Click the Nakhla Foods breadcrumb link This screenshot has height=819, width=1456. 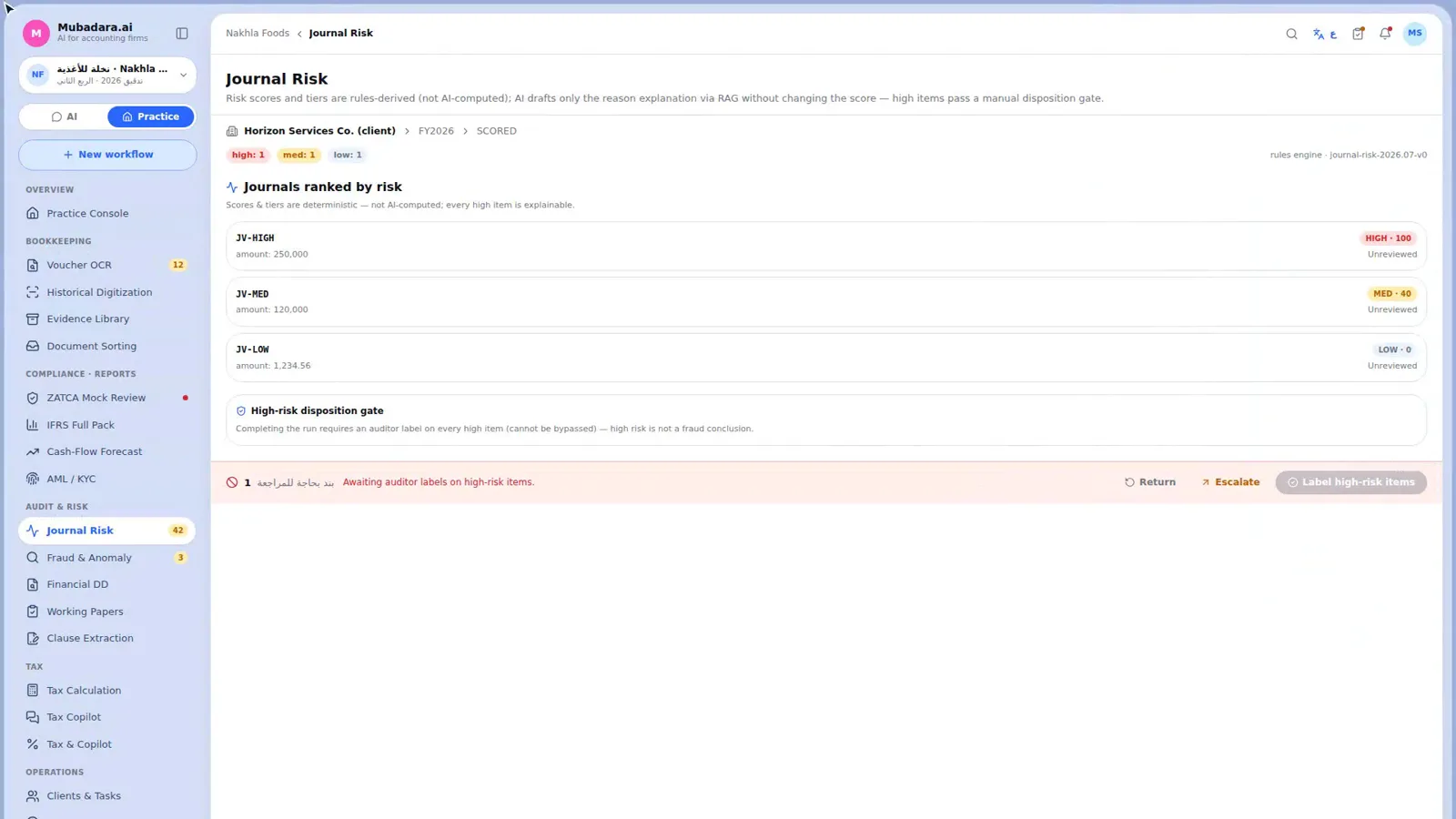point(258,33)
